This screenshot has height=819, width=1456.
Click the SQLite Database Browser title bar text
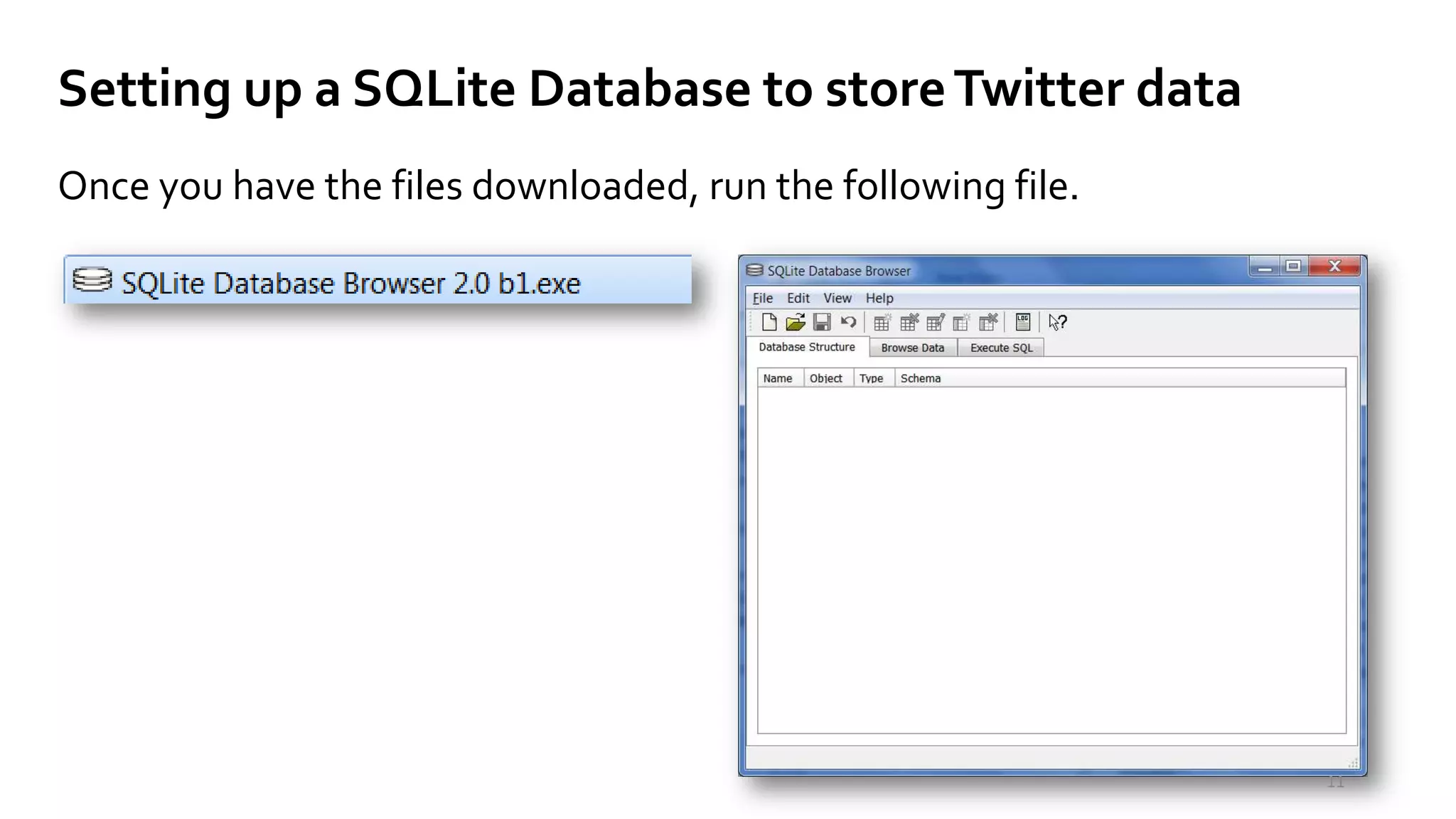click(x=839, y=271)
